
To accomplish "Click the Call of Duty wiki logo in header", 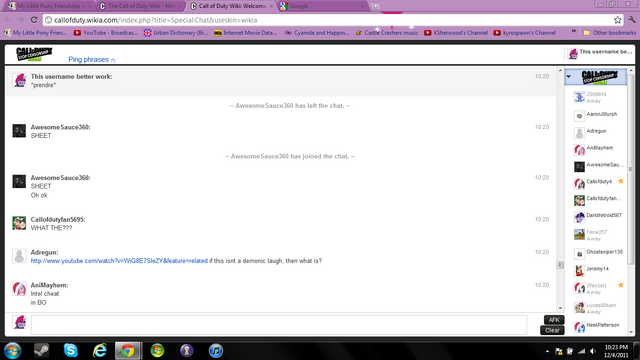I will tap(34, 54).
